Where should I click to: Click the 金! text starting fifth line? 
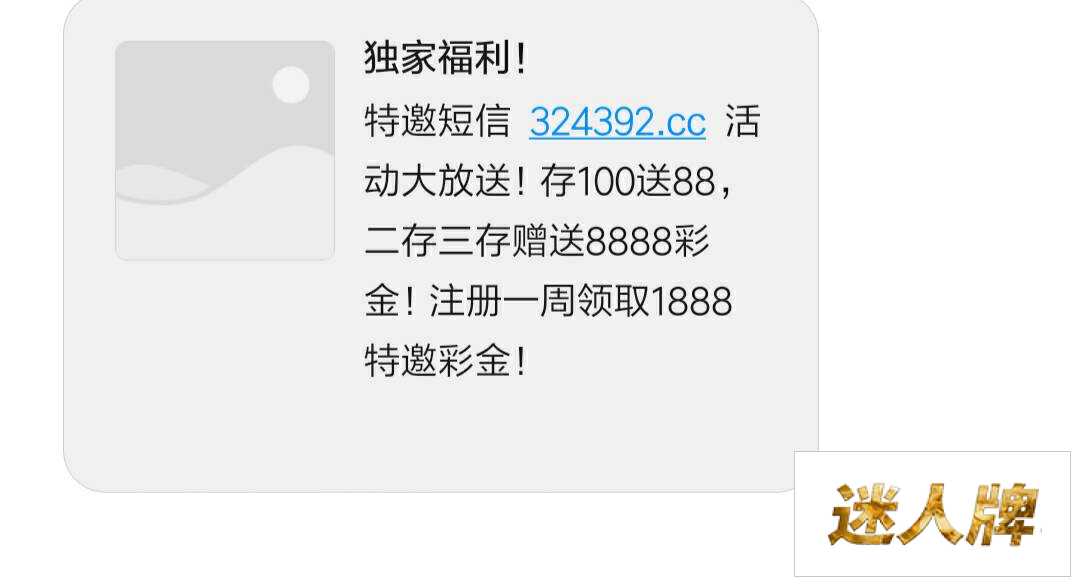[390, 301]
